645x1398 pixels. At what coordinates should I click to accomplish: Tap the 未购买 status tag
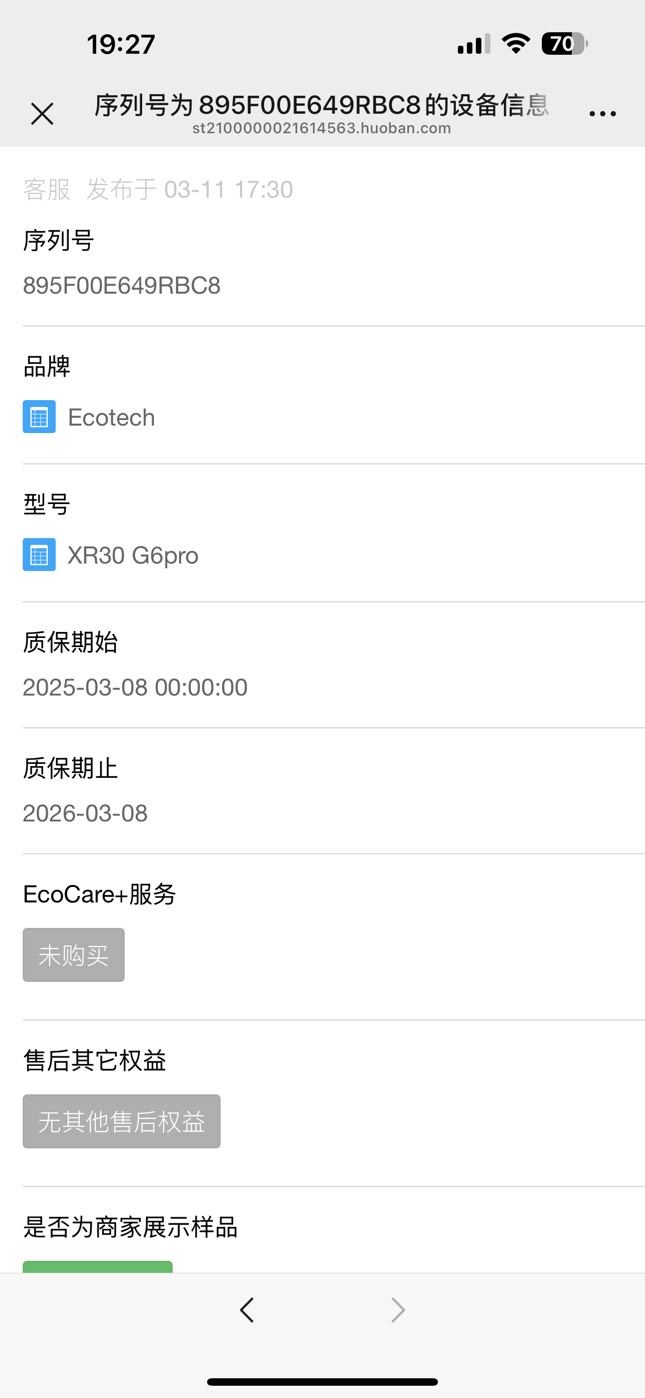click(73, 955)
